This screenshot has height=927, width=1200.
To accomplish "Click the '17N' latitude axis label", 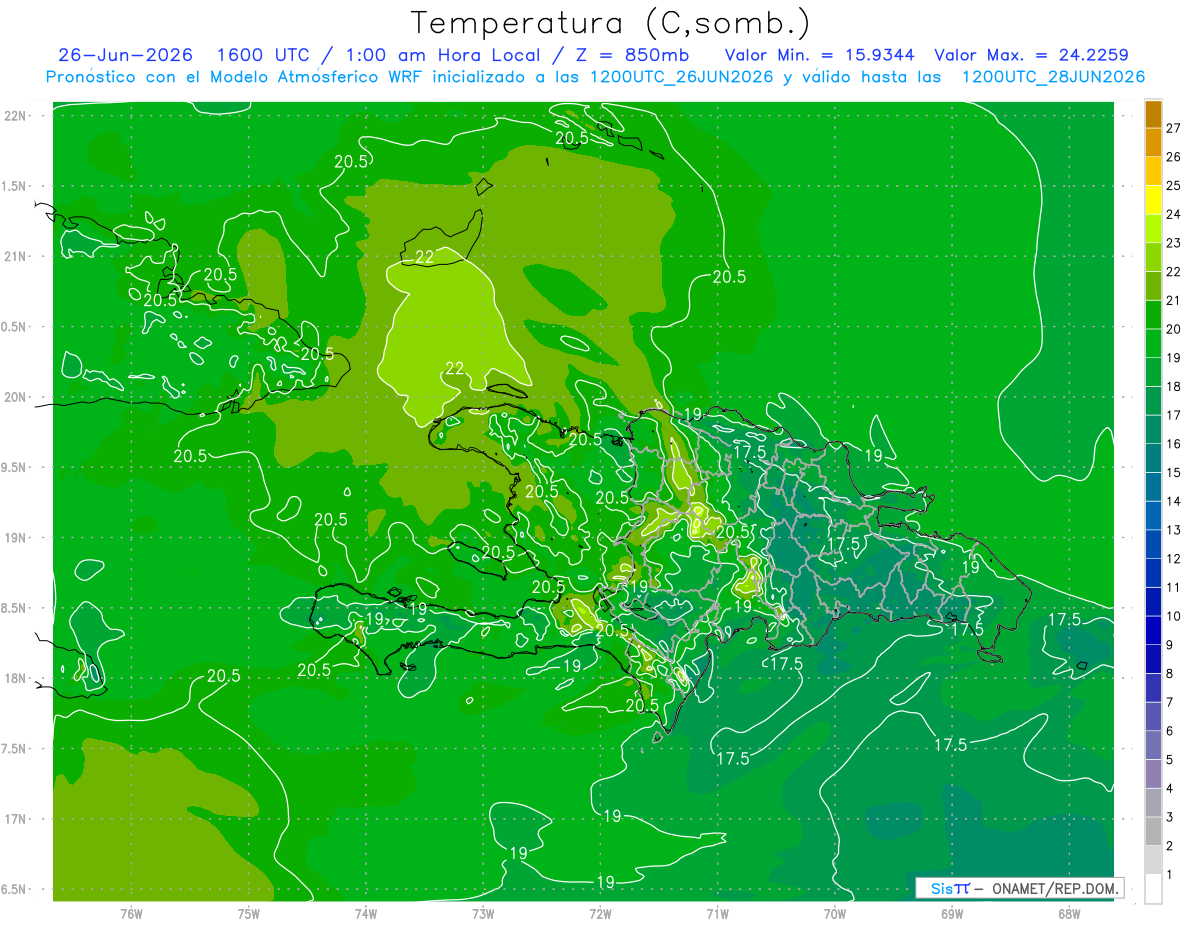I will point(16,819).
